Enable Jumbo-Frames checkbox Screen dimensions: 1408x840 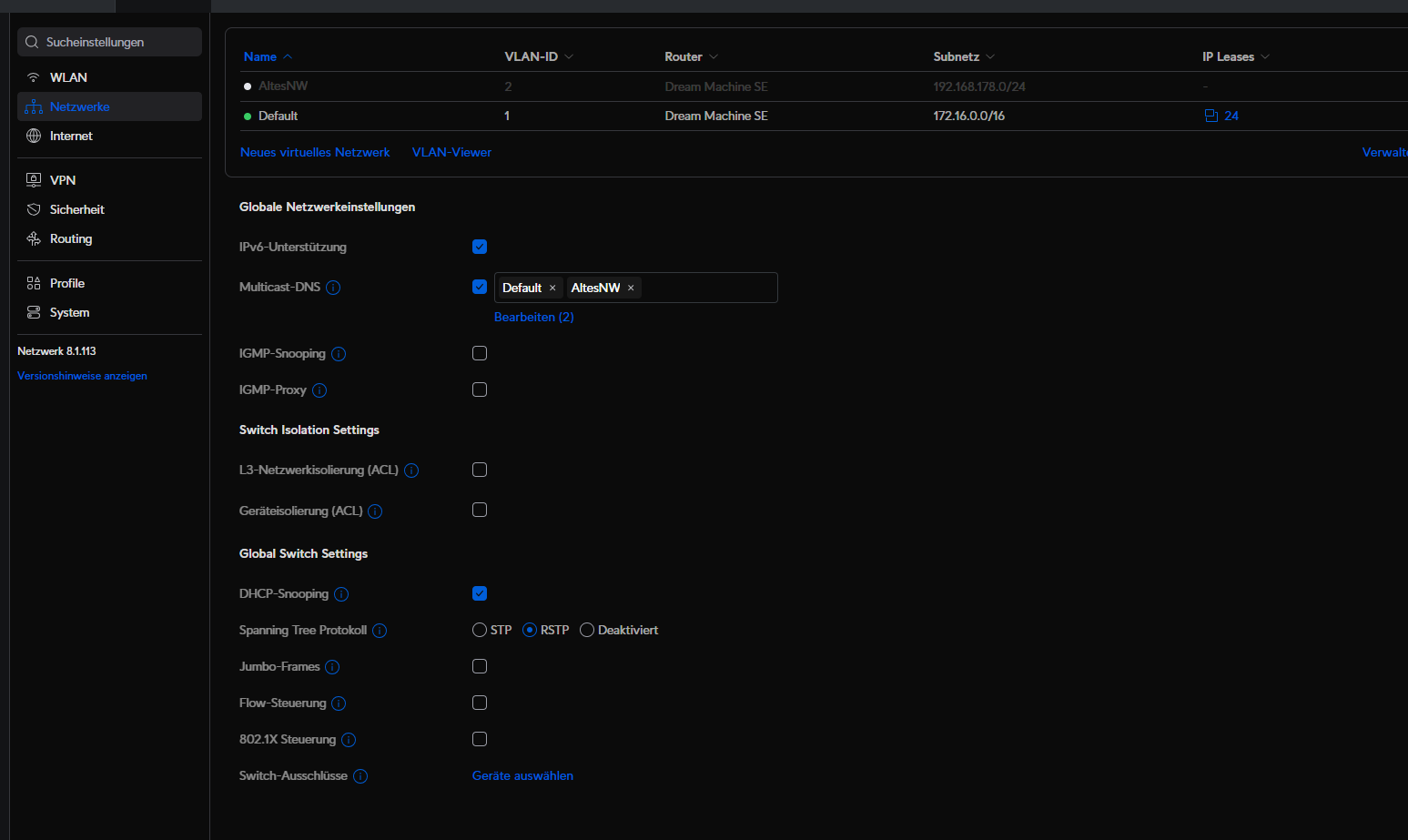click(x=480, y=666)
